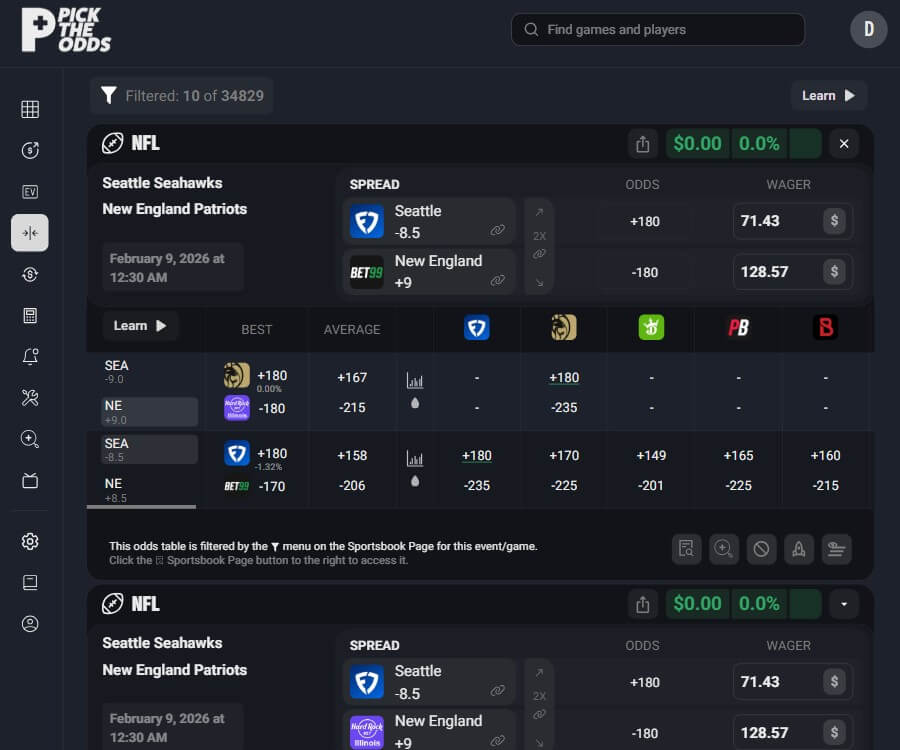Click the Learn button at the top right
This screenshot has height=750, width=900.
click(x=828, y=95)
